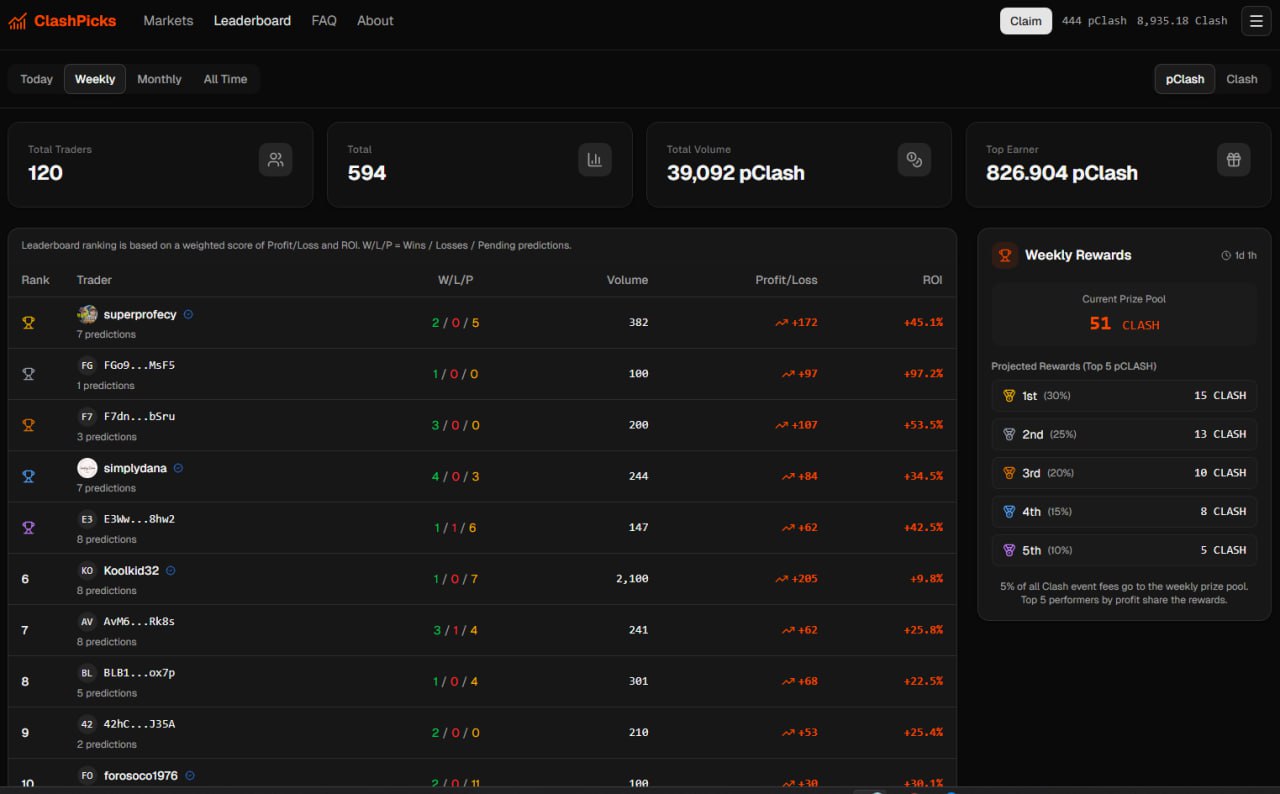Sort table by ROI column header
1280x794 pixels.
932,280
